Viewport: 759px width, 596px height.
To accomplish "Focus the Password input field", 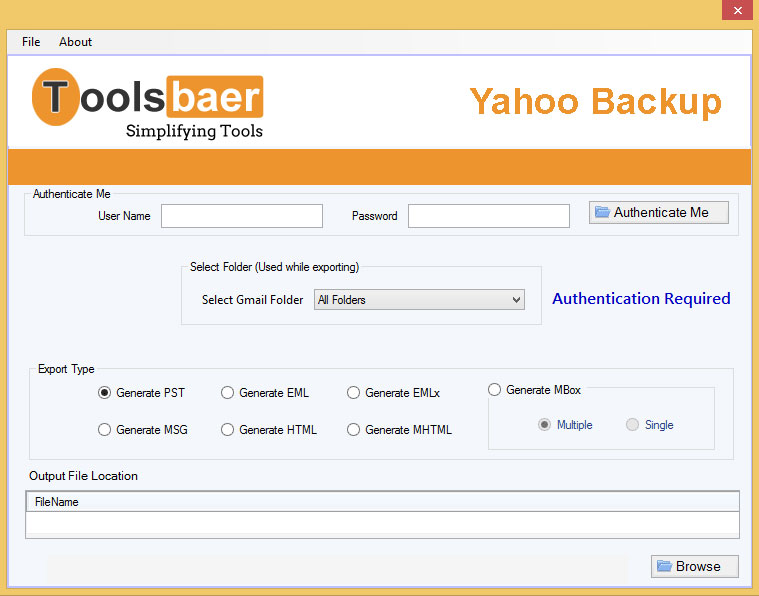I will coord(489,216).
